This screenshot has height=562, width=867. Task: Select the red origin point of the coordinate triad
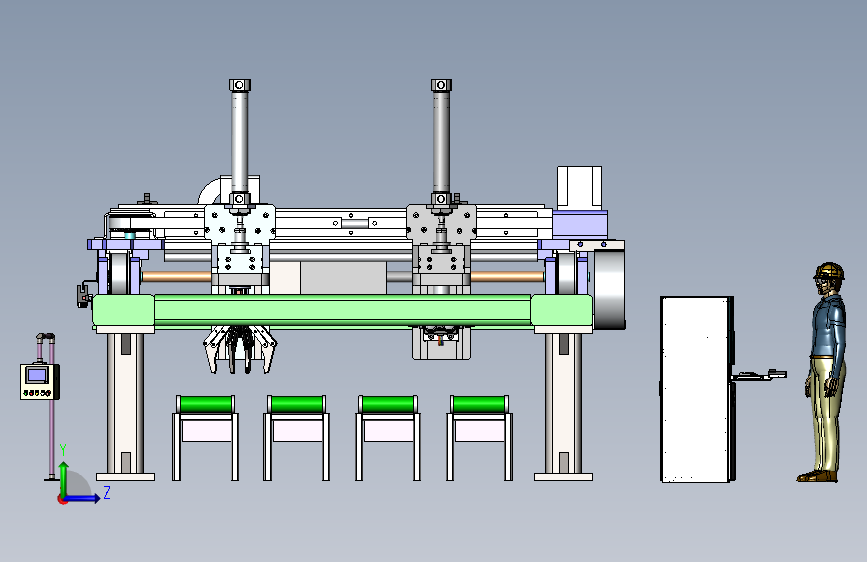coord(62,499)
